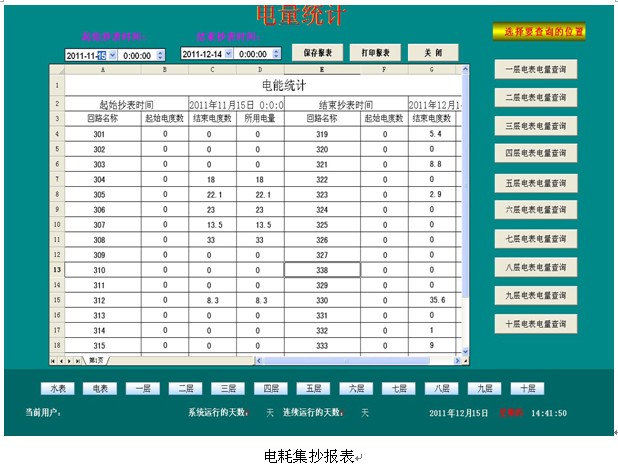Open 五层电表电量查询 on the right panel
This screenshot has height=466, width=618.
coord(535,183)
